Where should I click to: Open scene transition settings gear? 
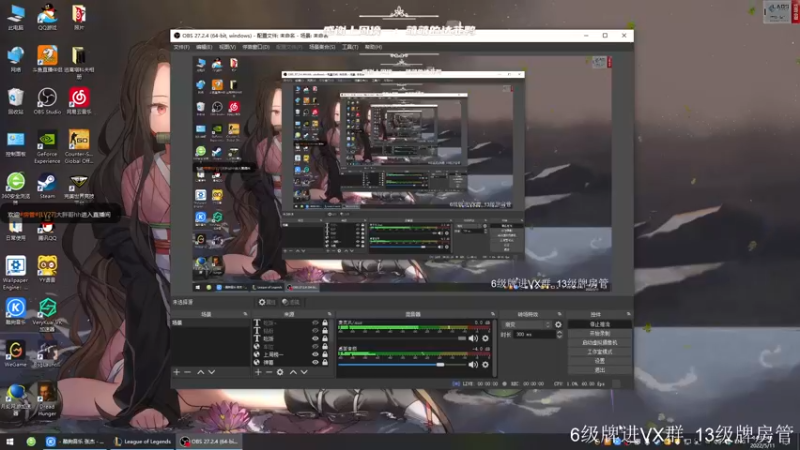click(558, 324)
